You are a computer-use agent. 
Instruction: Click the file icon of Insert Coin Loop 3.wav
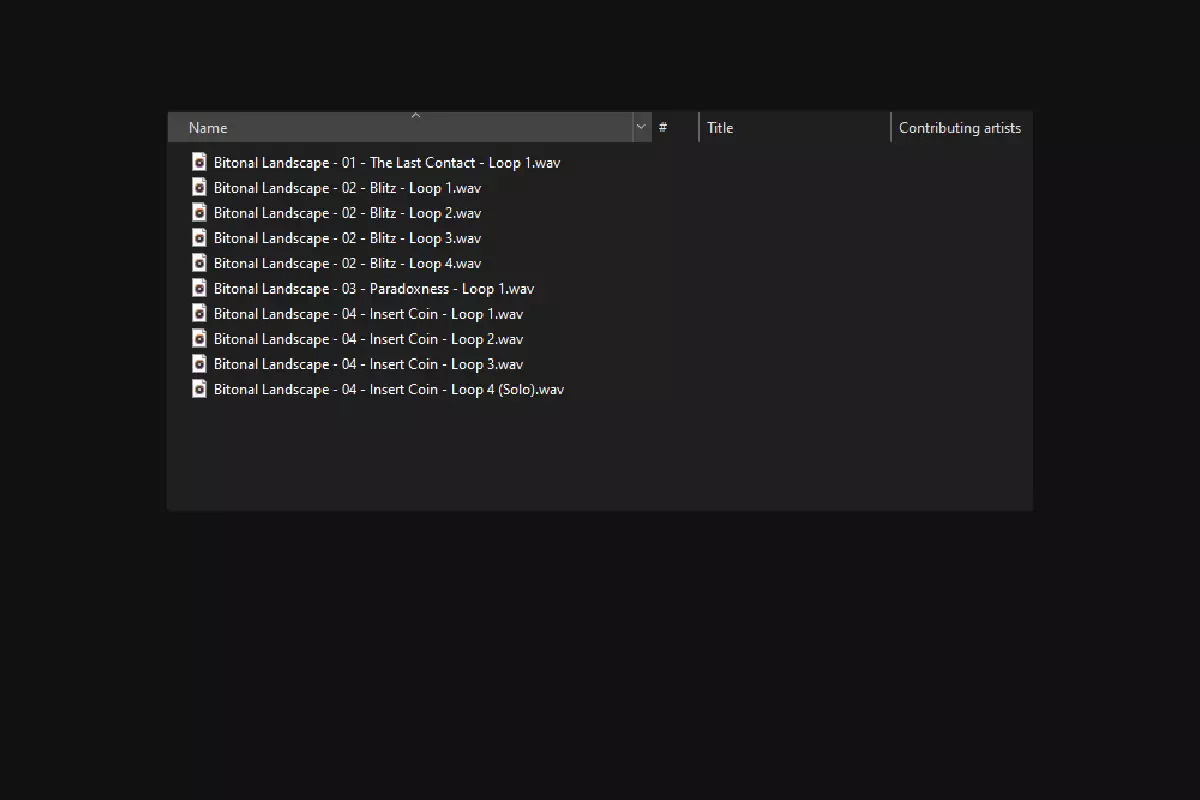click(x=199, y=363)
